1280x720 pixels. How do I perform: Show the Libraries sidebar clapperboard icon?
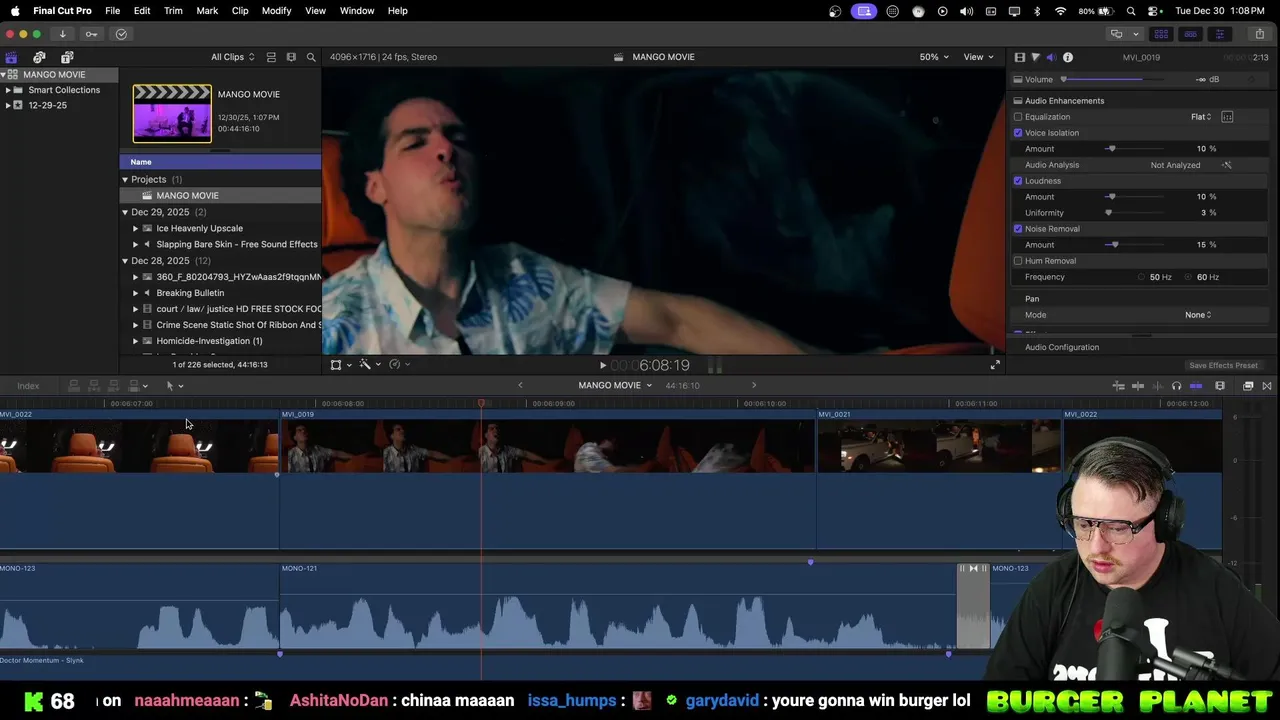[11, 57]
